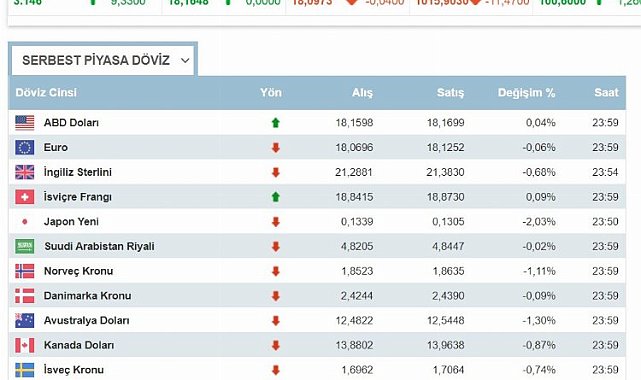This screenshot has width=641, height=380.
Task: Select Danimarka Kronu sell price 2,4390
Action: [448, 296]
